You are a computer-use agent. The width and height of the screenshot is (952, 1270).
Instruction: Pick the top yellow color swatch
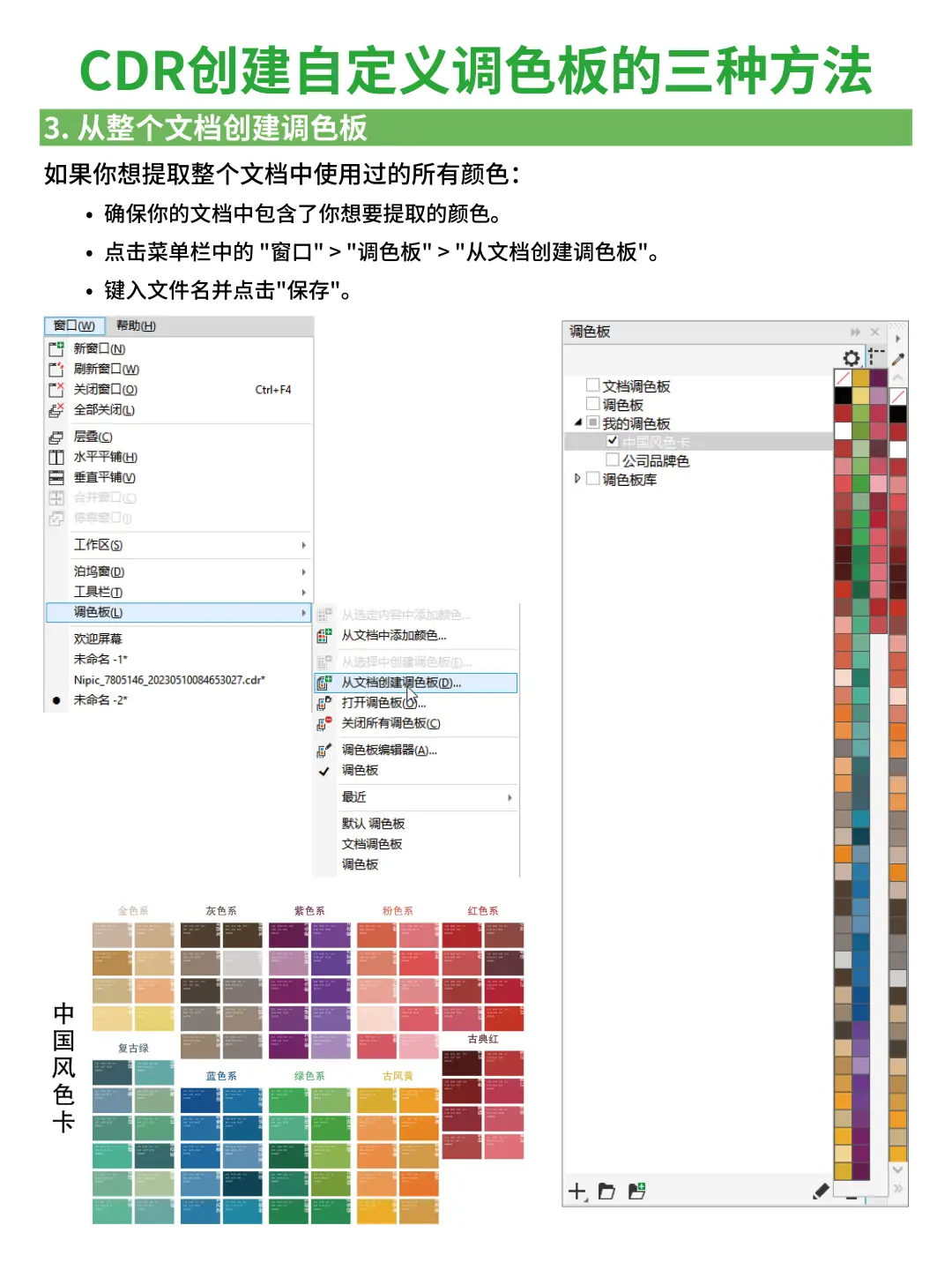click(861, 377)
